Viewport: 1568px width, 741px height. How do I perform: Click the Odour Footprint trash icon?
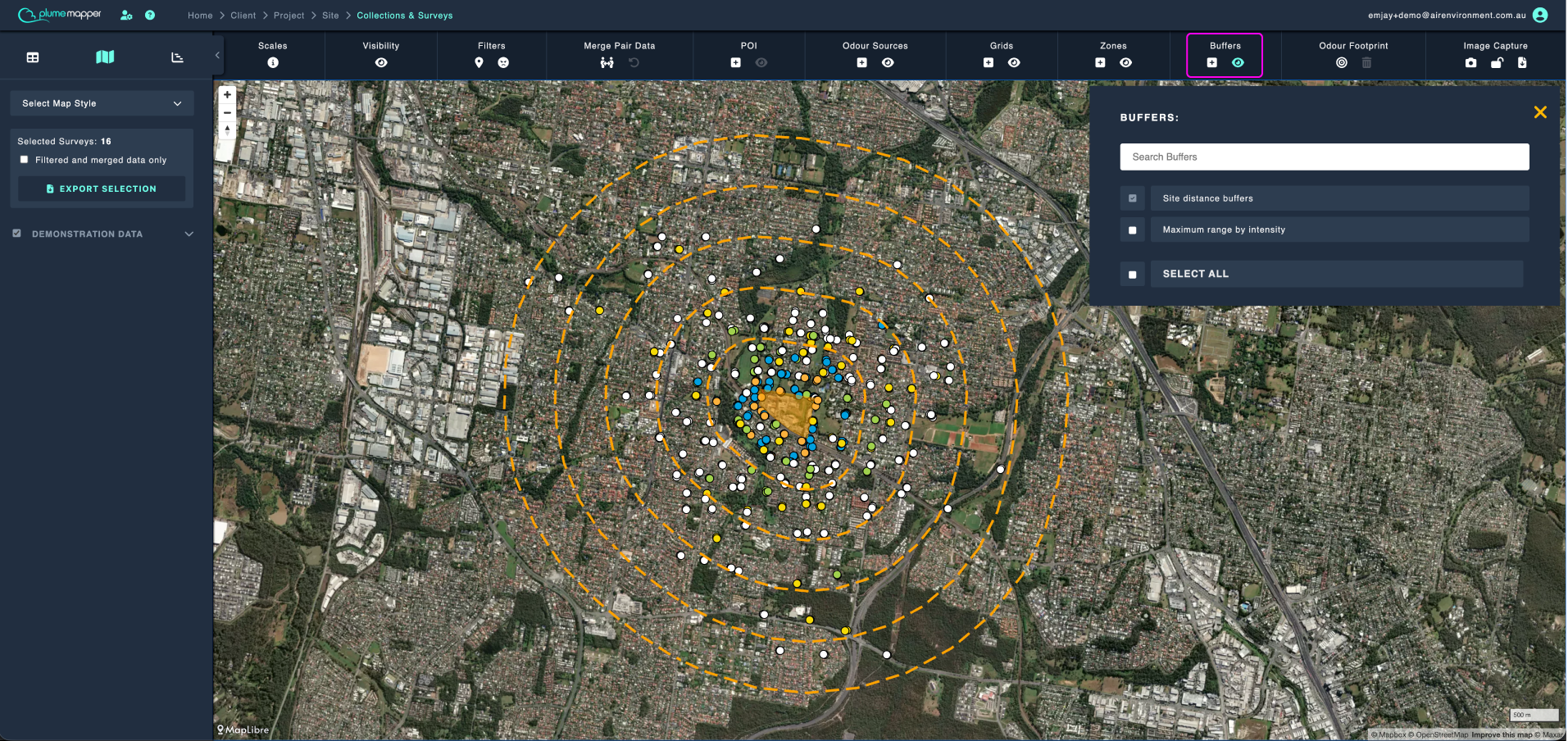1366,62
